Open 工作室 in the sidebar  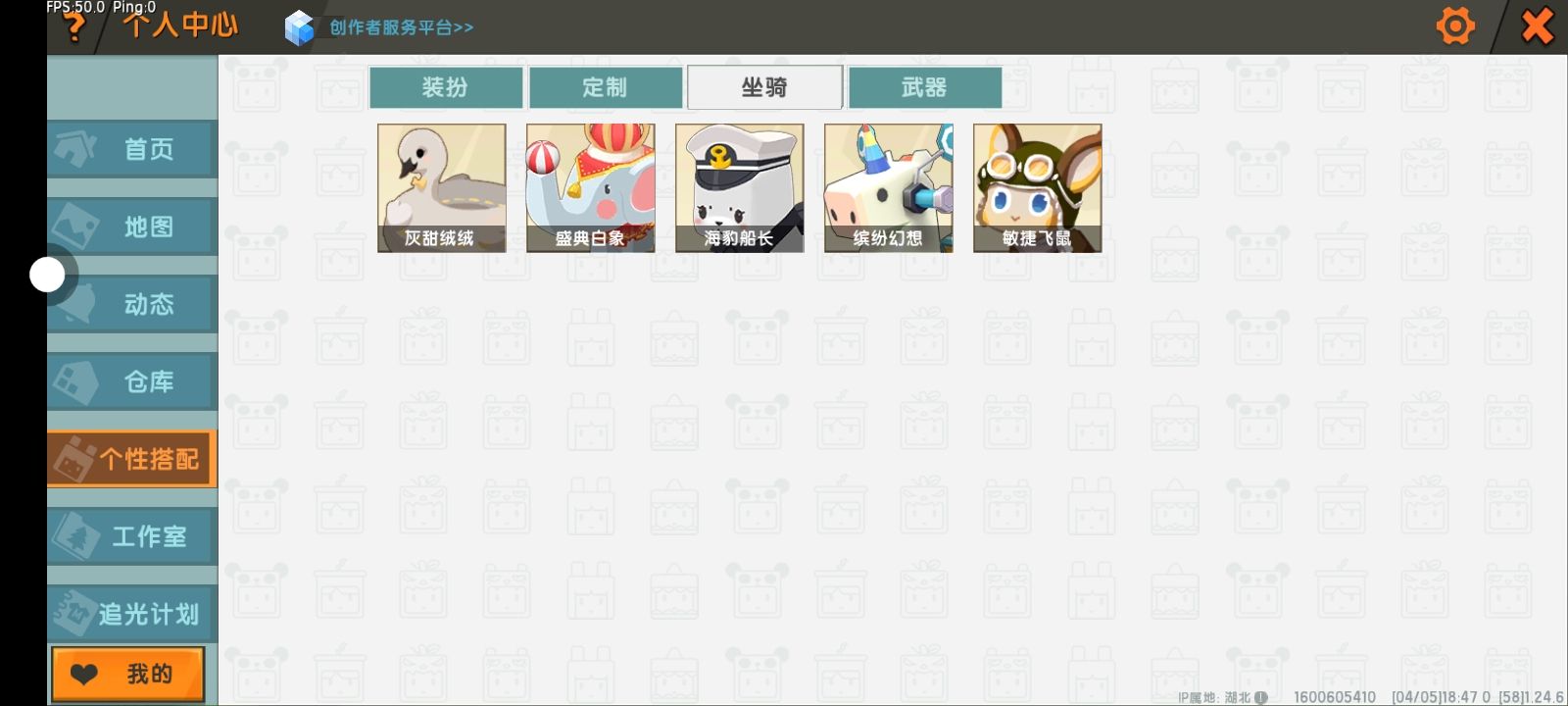[132, 536]
